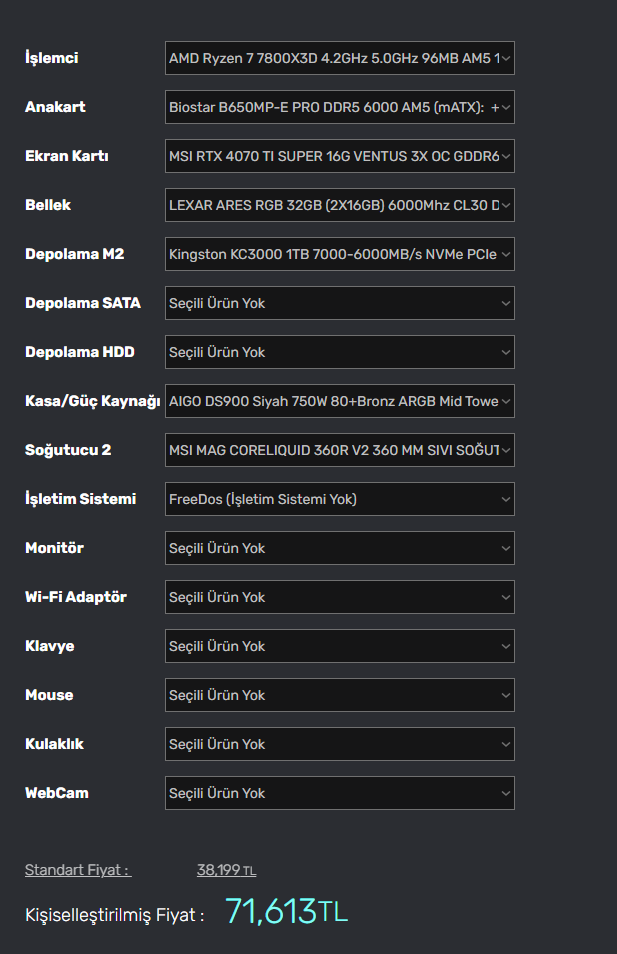Open the Kasa/Güç Kaynağı dropdown with AIGO DS900

click(340, 401)
